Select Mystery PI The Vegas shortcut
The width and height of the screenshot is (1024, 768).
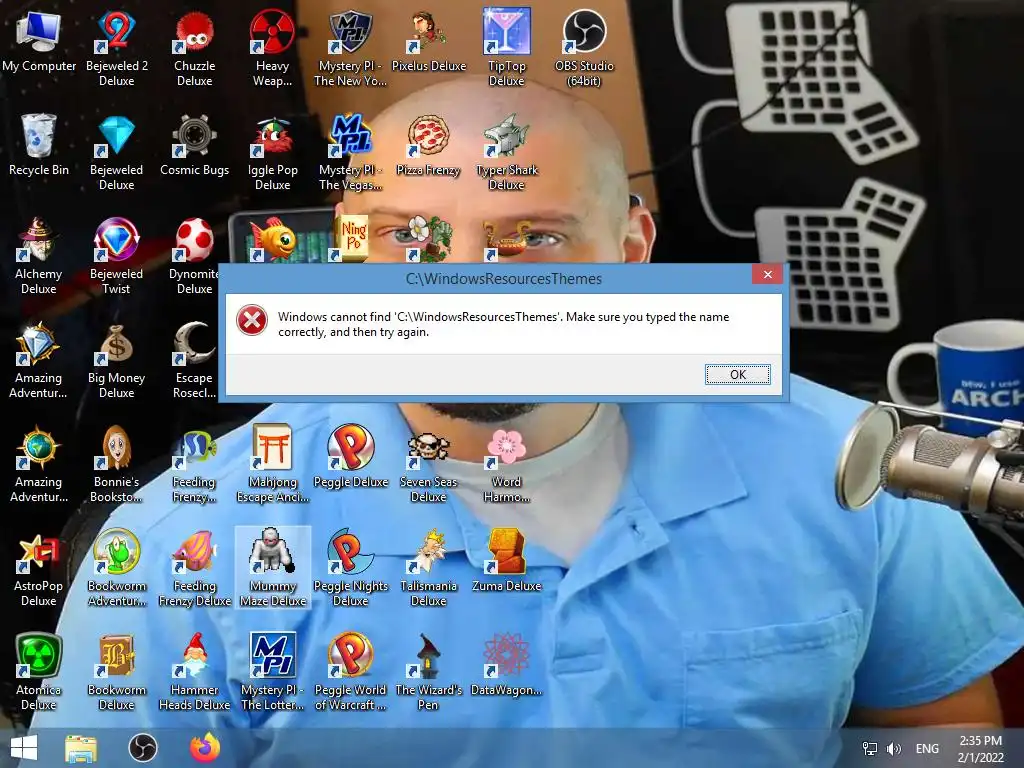coord(351,152)
